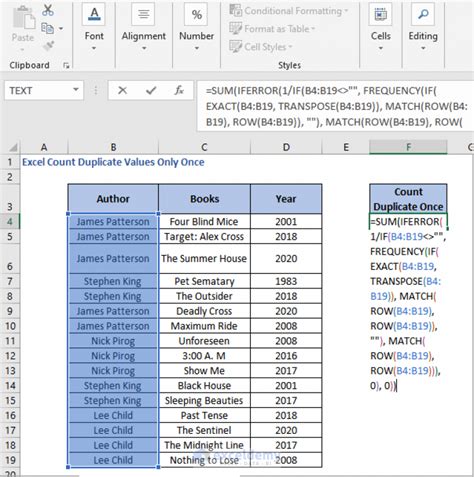The width and height of the screenshot is (474, 477).
Task: Click the Books header cell
Action: pos(204,199)
